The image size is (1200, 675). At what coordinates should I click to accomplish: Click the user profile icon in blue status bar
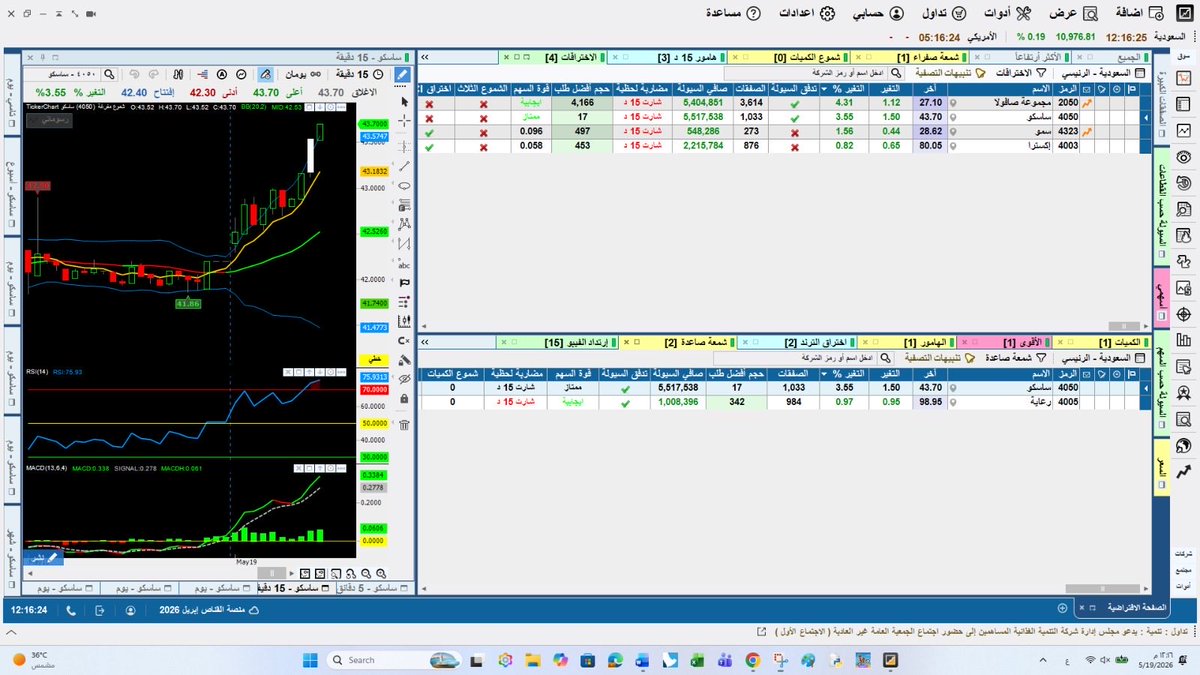coord(131,609)
